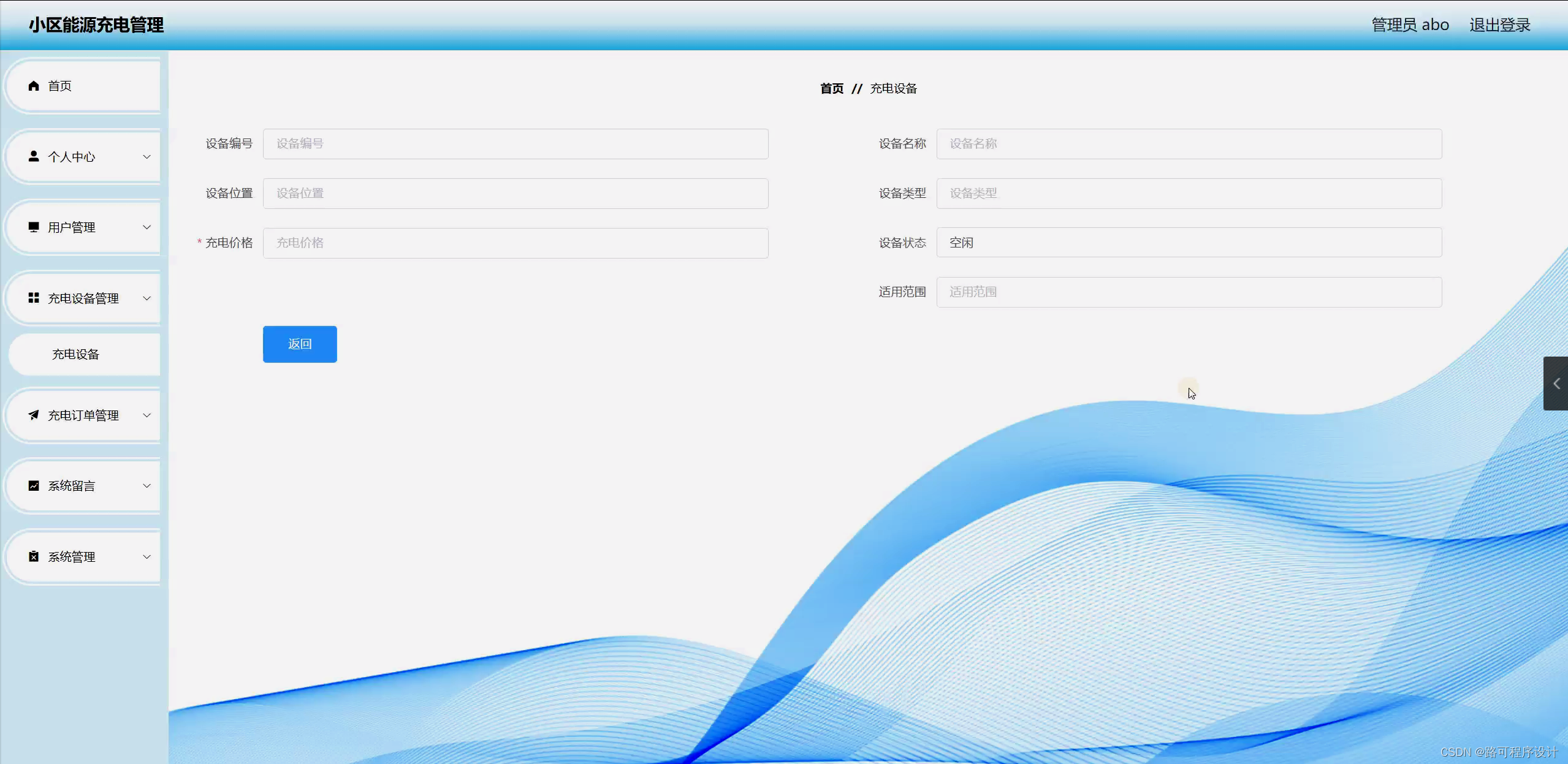This screenshot has height=764, width=1568.
Task: Expand the 个人中心 menu section
Action: click(x=147, y=157)
